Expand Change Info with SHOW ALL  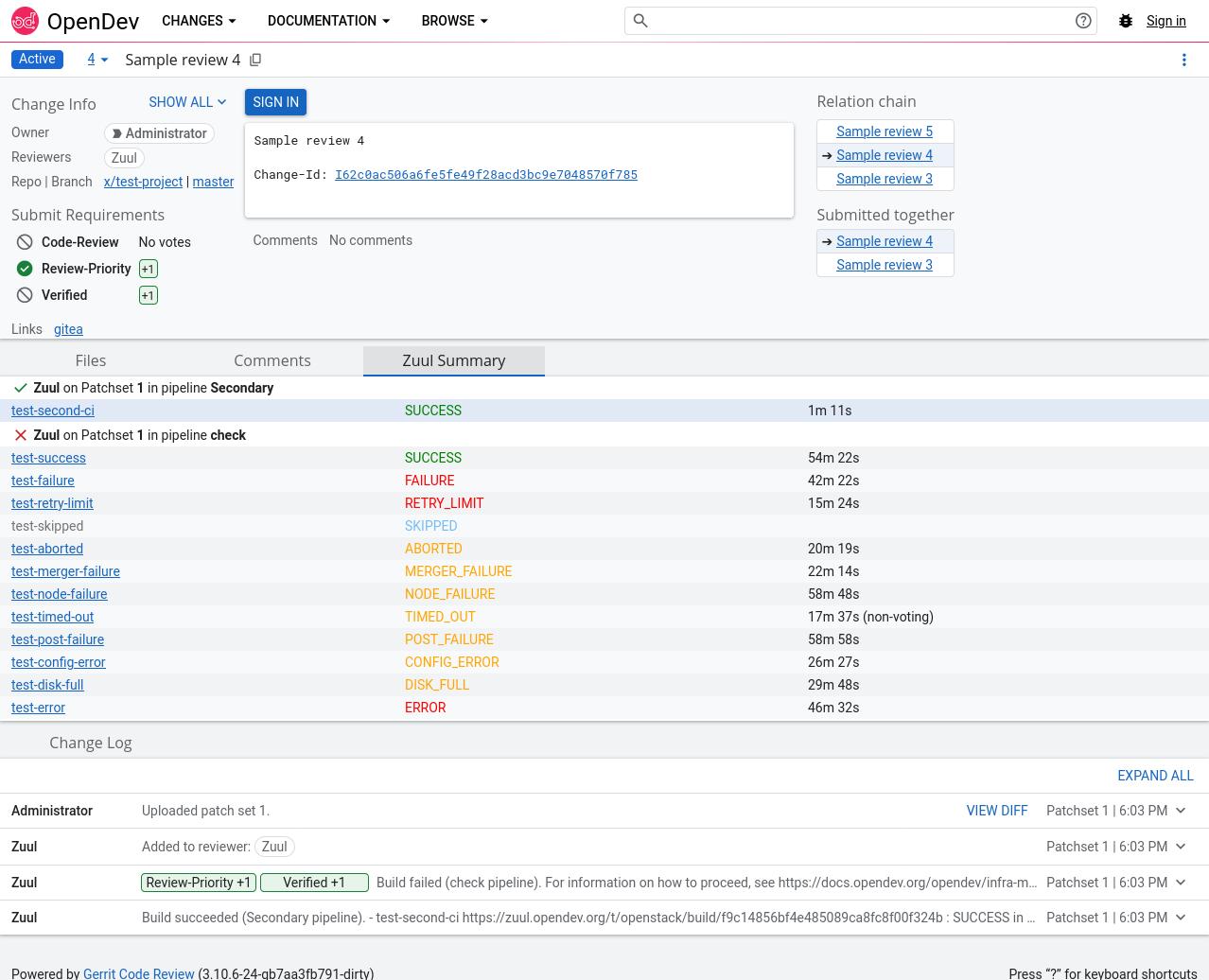coord(187,102)
